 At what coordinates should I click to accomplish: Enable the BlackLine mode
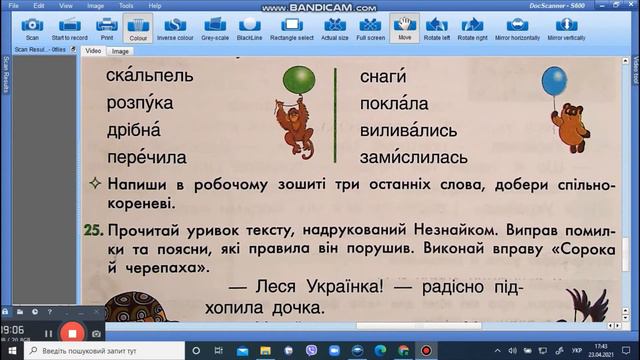249,29
